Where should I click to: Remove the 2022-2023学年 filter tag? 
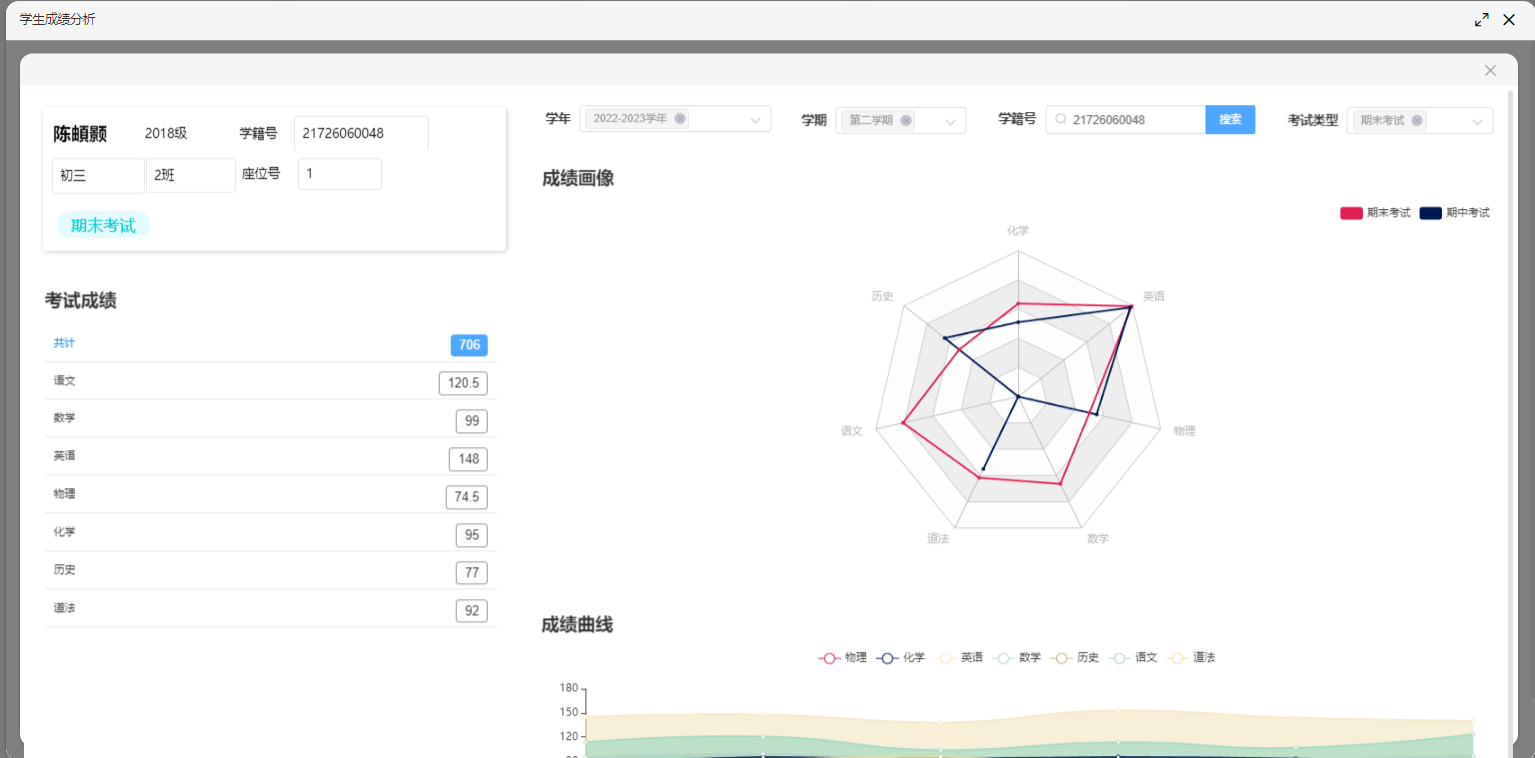[680, 118]
